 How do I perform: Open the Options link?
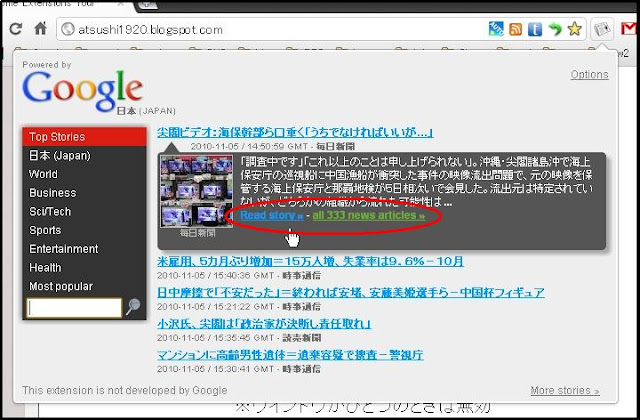(589, 75)
